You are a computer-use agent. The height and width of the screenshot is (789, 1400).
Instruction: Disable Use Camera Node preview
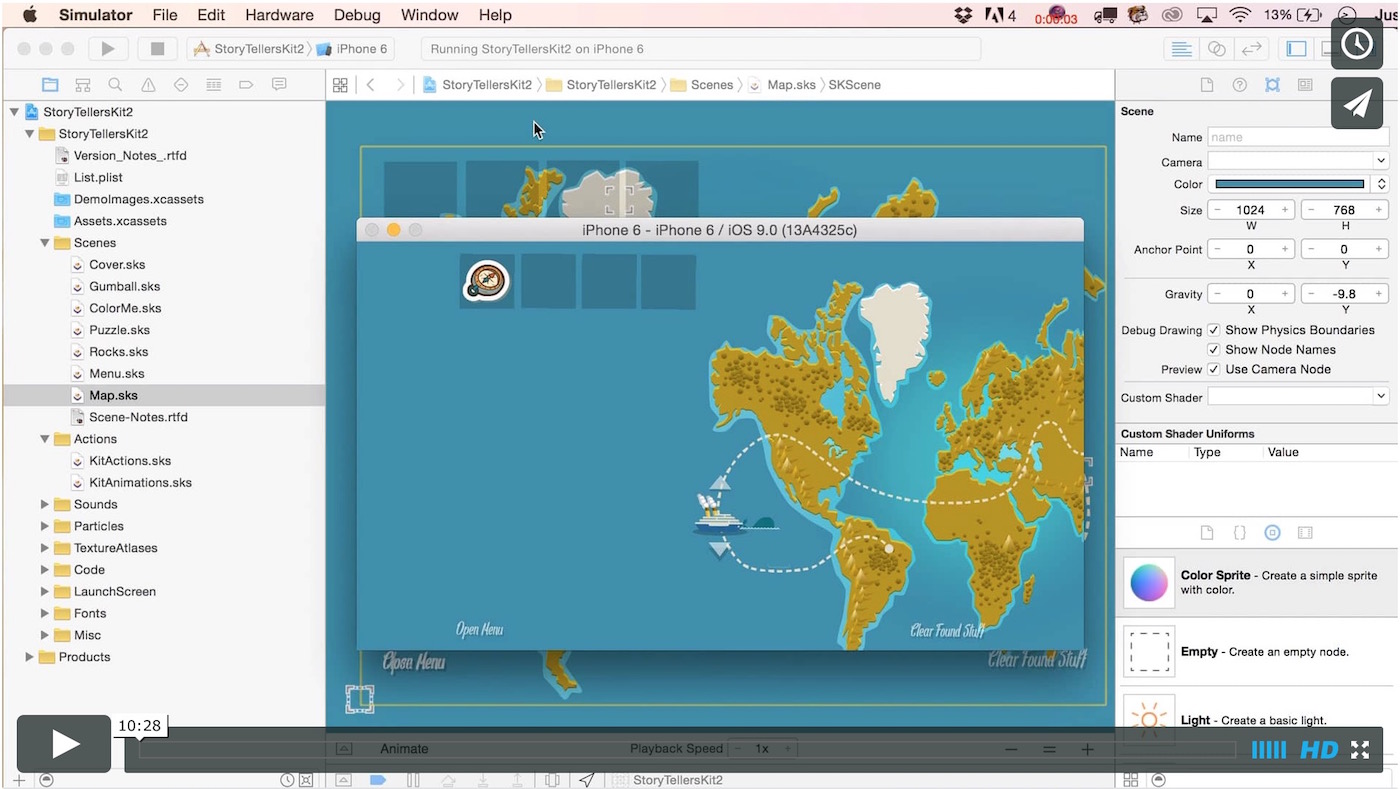[1214, 369]
